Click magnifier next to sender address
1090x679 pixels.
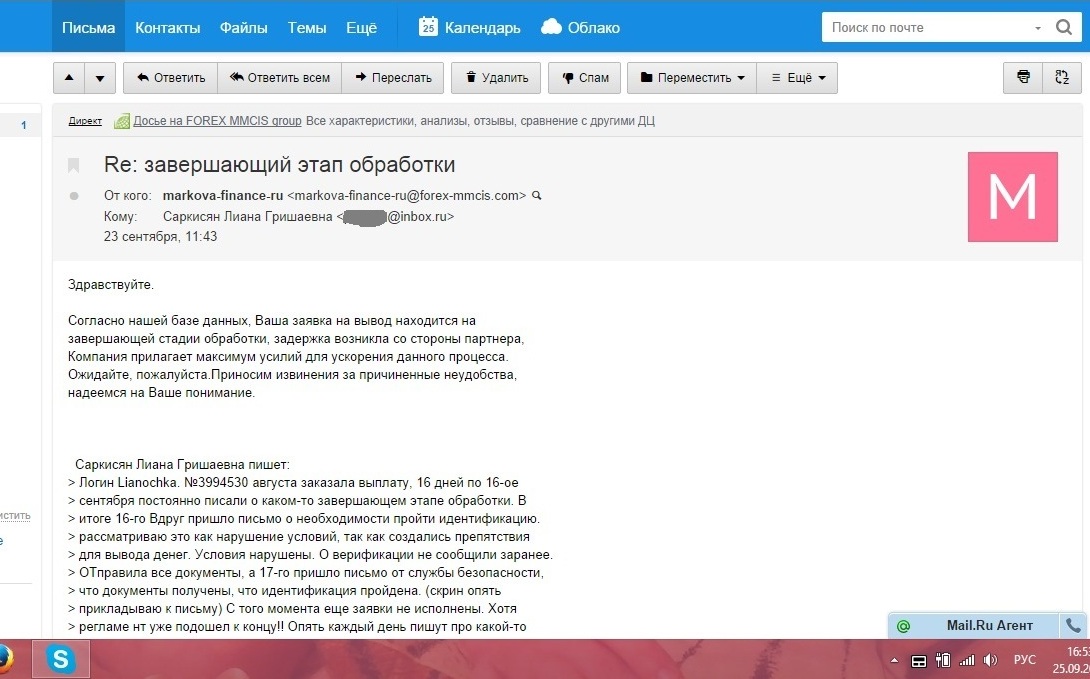(x=537, y=196)
